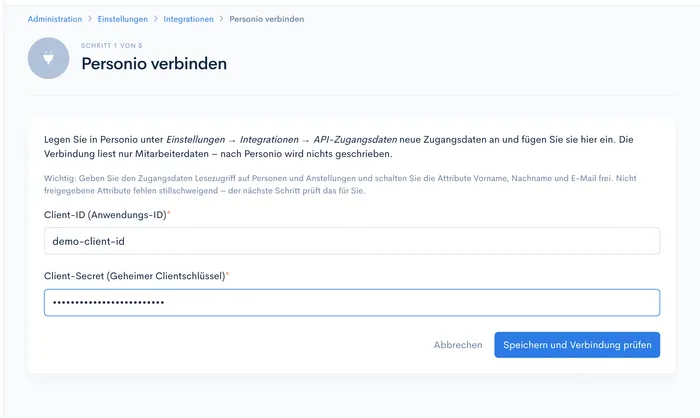The width and height of the screenshot is (700, 418).
Task: Open the Integrationen breadcrumb link
Action: [x=188, y=19]
